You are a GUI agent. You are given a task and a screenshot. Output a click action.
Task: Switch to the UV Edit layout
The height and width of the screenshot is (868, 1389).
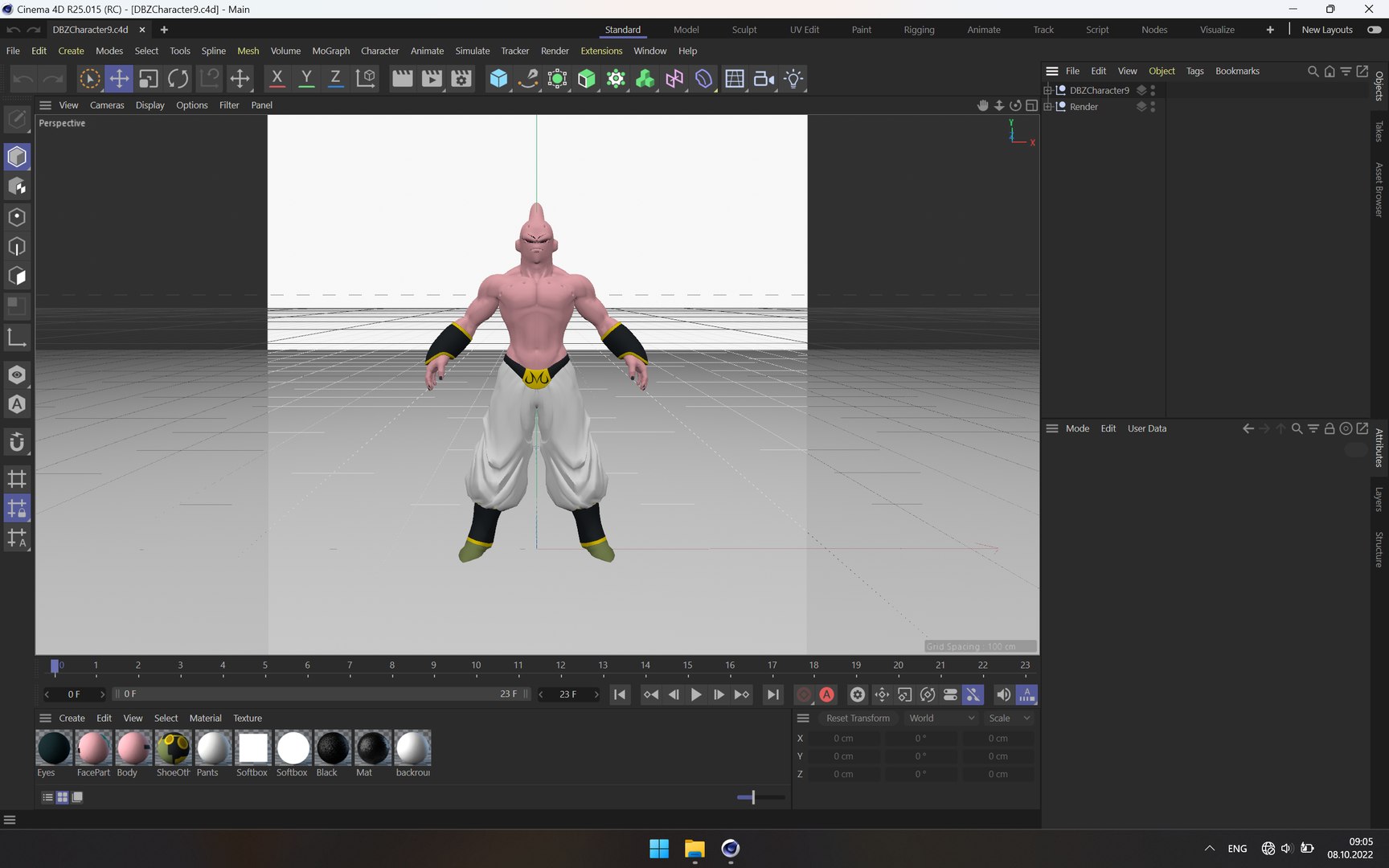tap(805, 30)
